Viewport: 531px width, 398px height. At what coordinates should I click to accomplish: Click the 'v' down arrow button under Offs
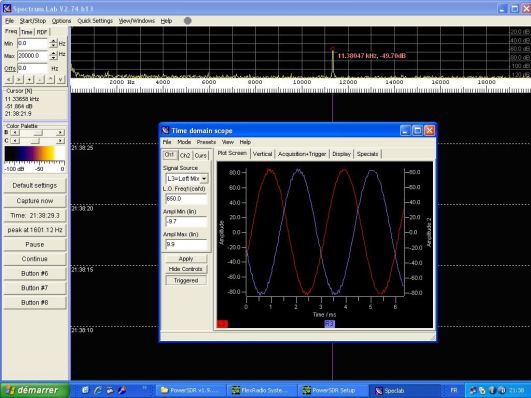61,80
